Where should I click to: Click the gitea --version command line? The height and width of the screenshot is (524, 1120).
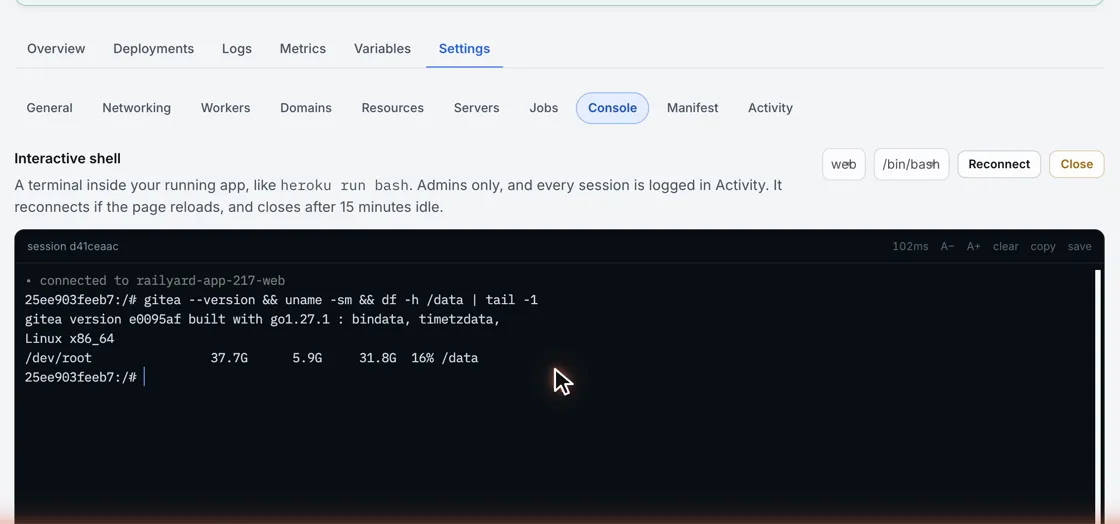(281, 300)
